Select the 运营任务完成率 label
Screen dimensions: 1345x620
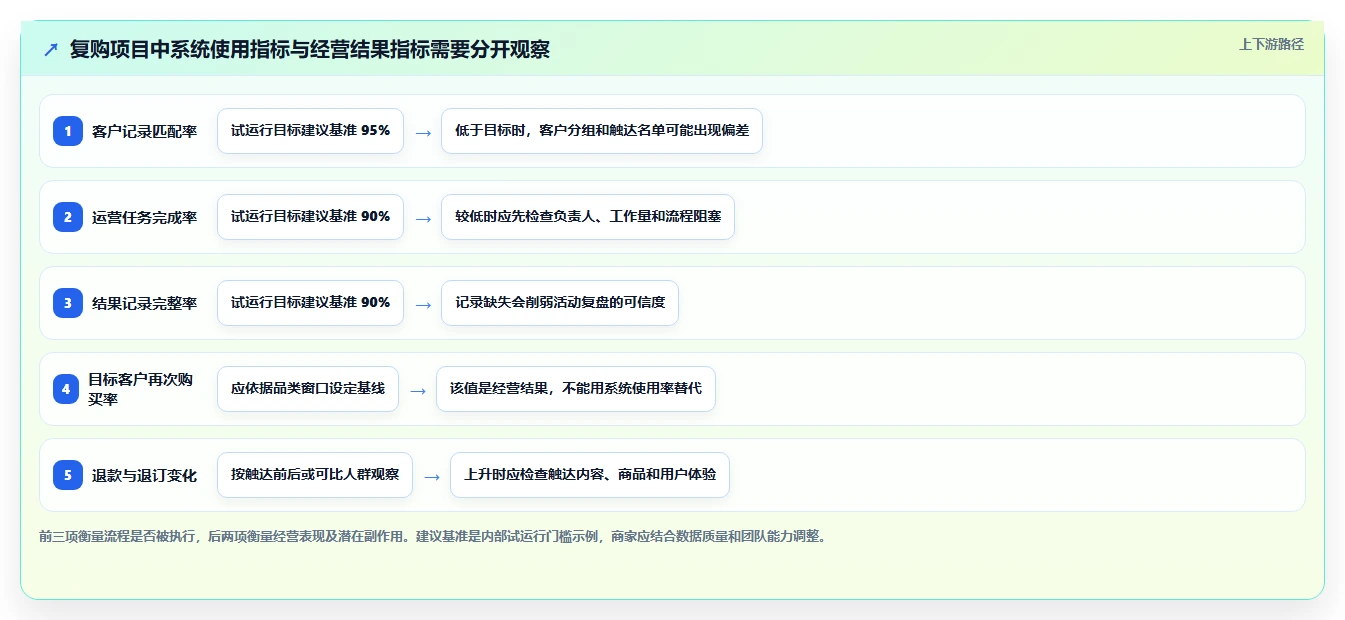pyautogui.click(x=145, y=217)
